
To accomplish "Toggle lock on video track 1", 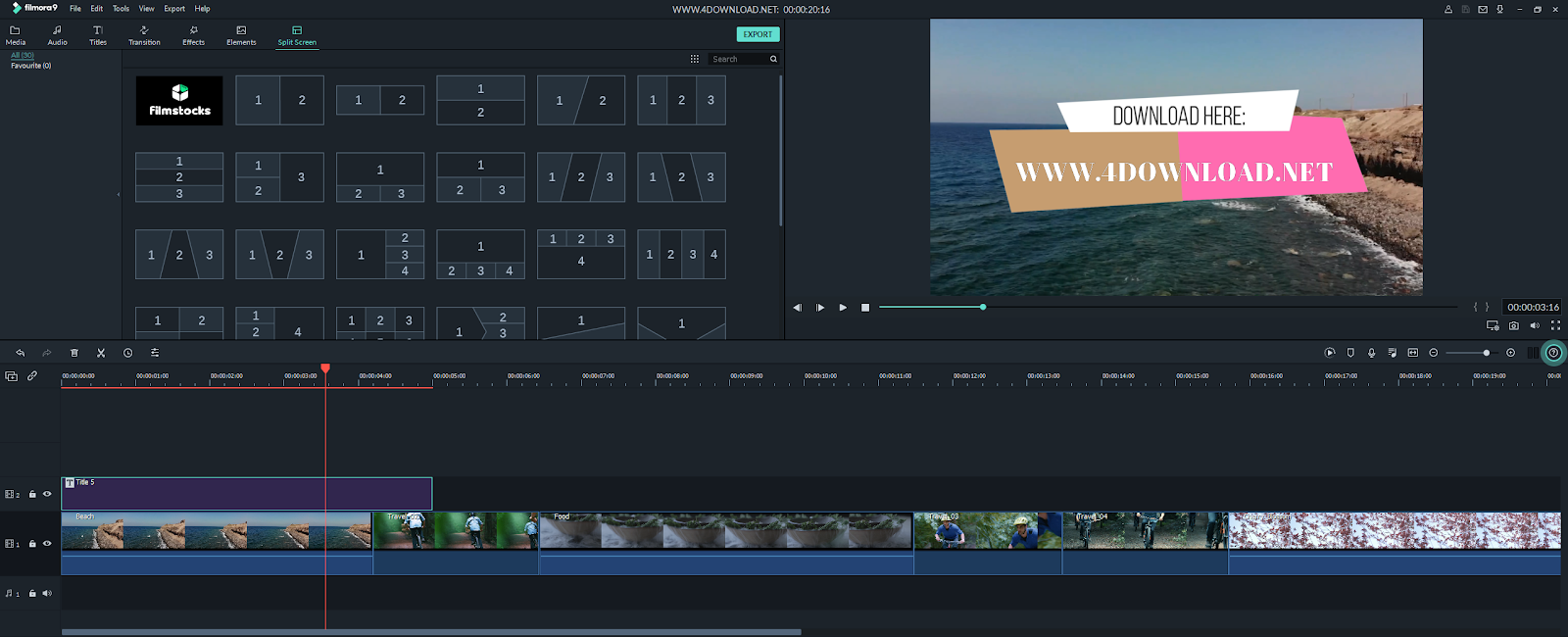I will point(32,544).
